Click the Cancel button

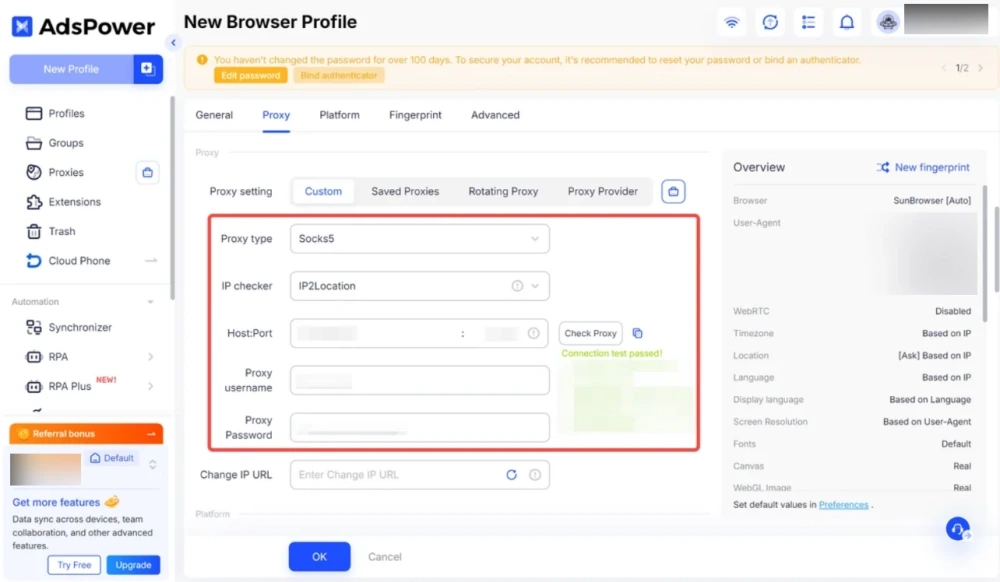pos(385,557)
